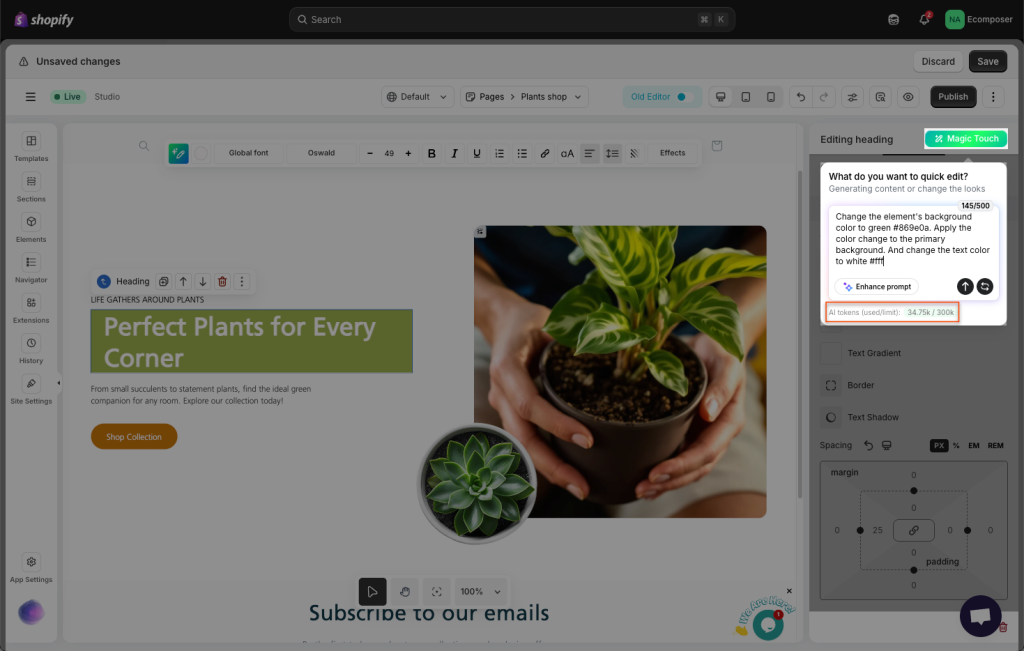Click the hamburger menu icon
The height and width of the screenshot is (651, 1024).
coord(31,97)
